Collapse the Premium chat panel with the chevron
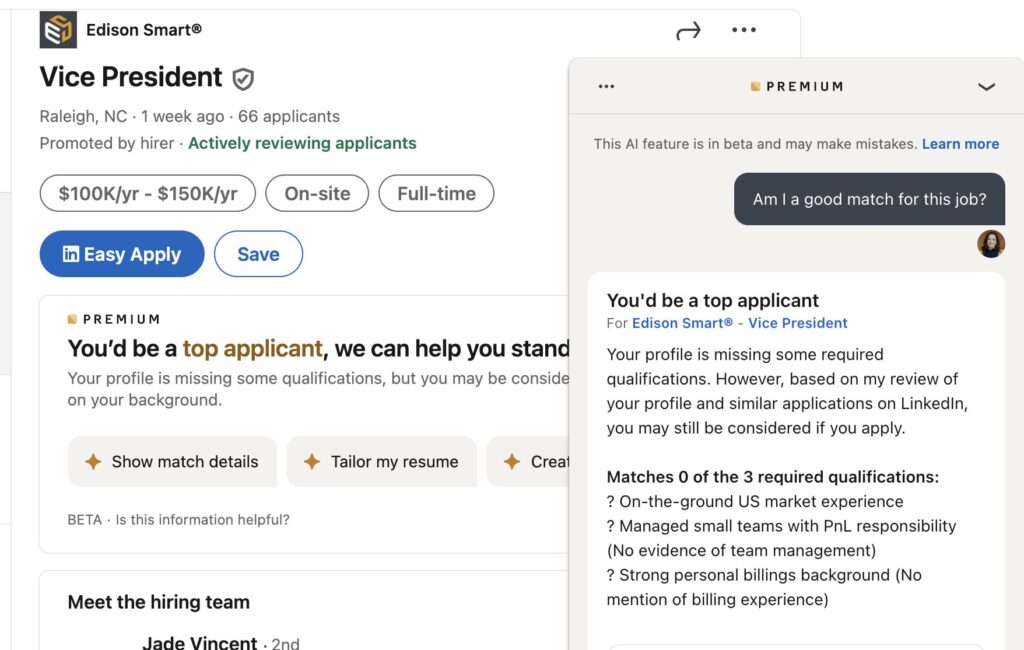The image size is (1024, 650). pos(986,86)
